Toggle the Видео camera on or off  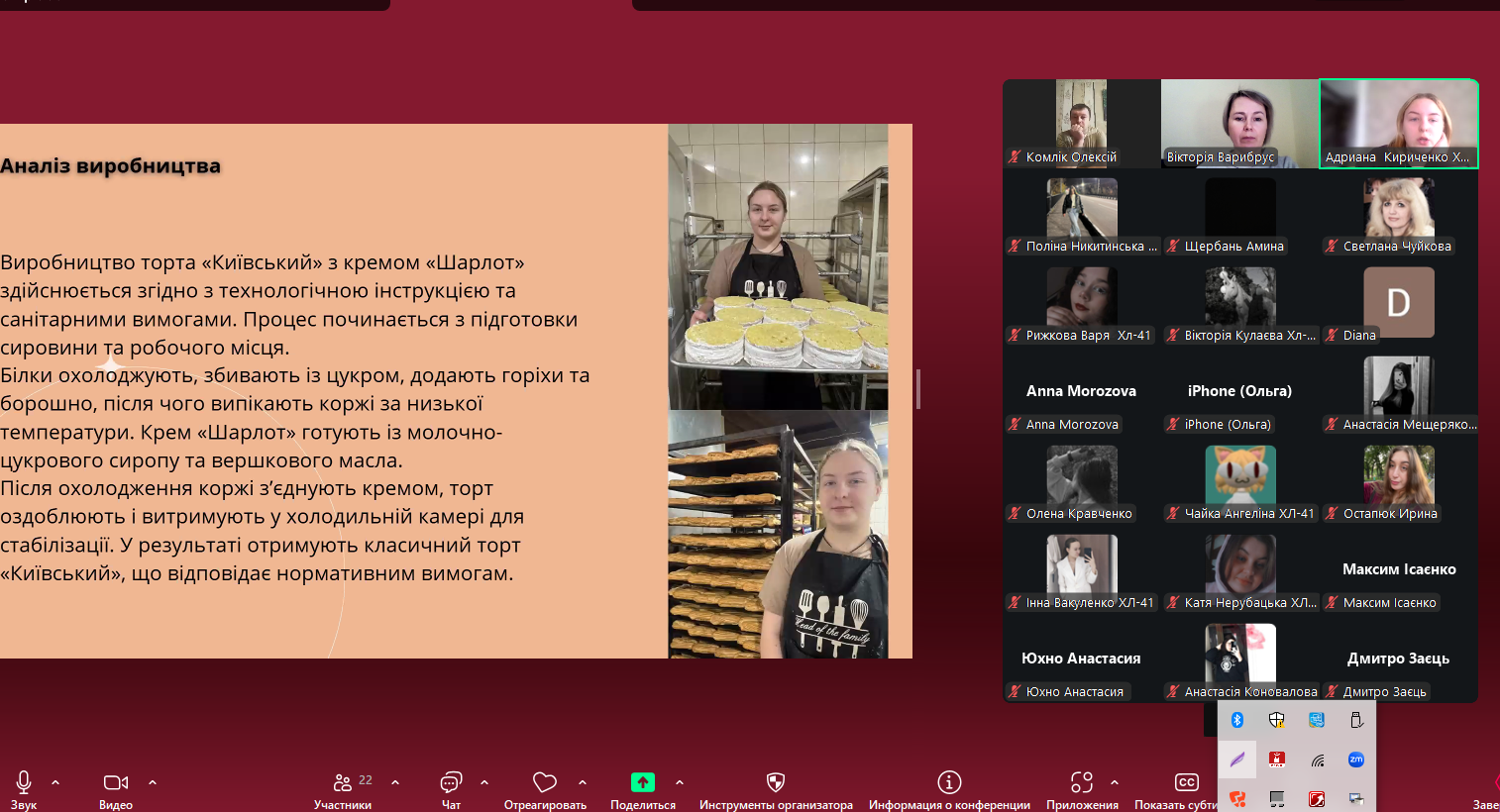(116, 782)
